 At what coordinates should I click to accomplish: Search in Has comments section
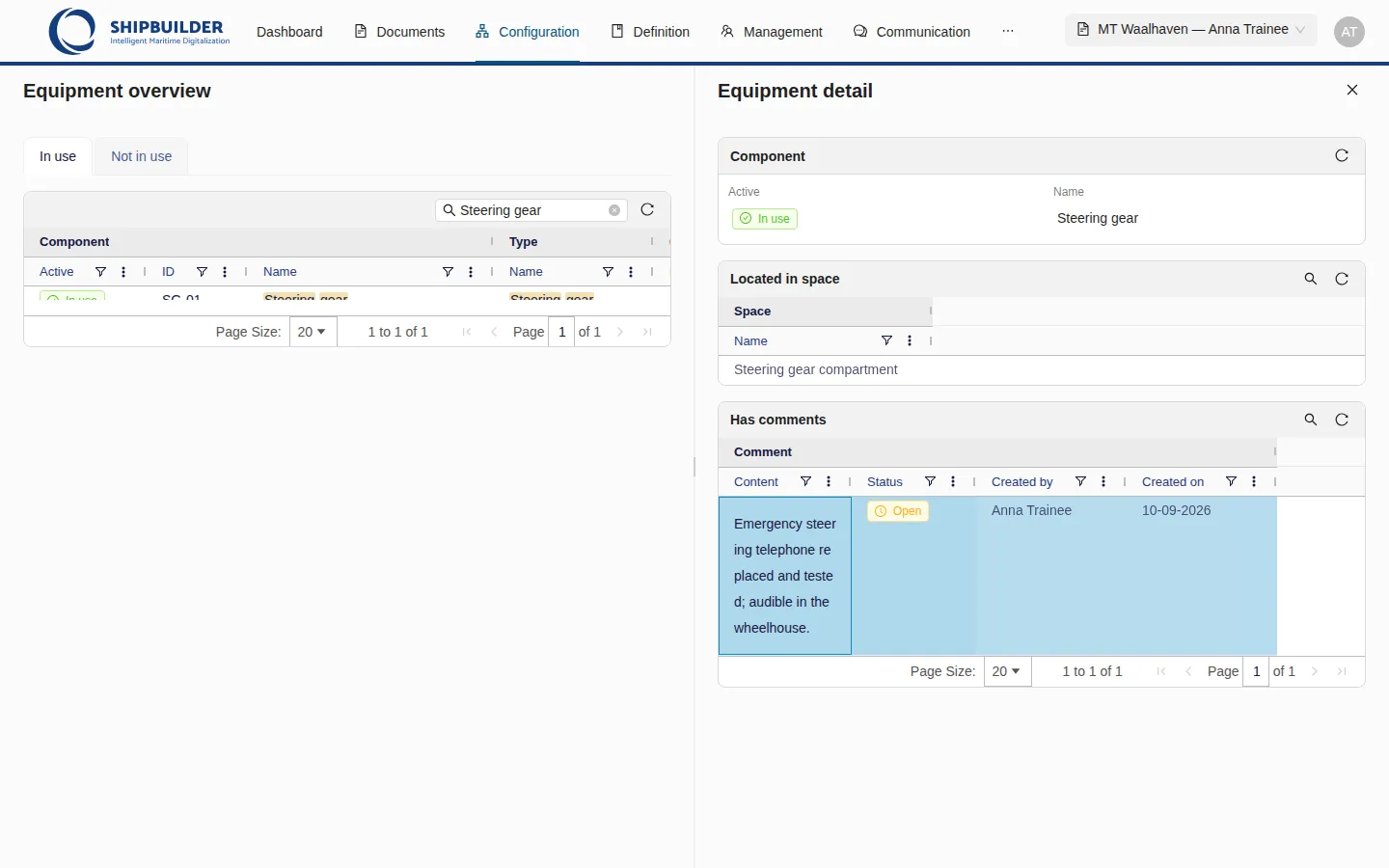1311,420
